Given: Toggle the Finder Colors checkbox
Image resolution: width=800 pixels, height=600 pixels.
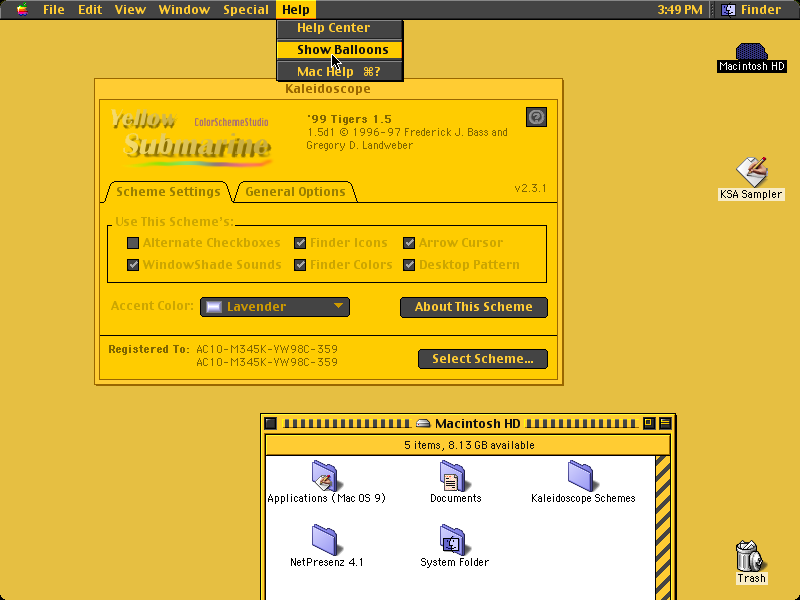Looking at the screenshot, I should [x=300, y=265].
